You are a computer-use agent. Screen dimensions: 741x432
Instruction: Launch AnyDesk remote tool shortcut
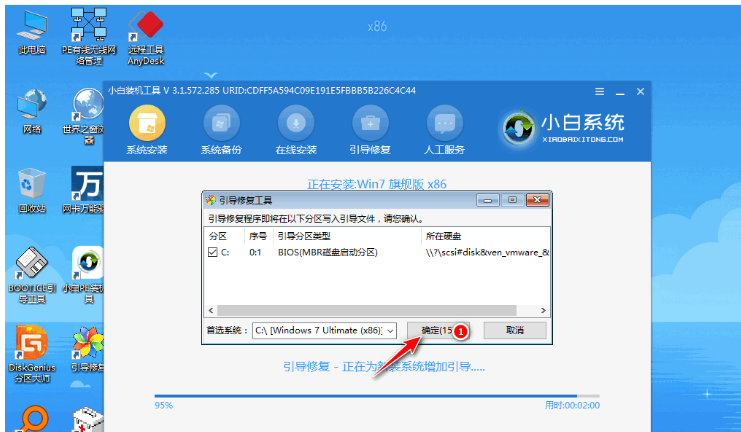[x=146, y=38]
